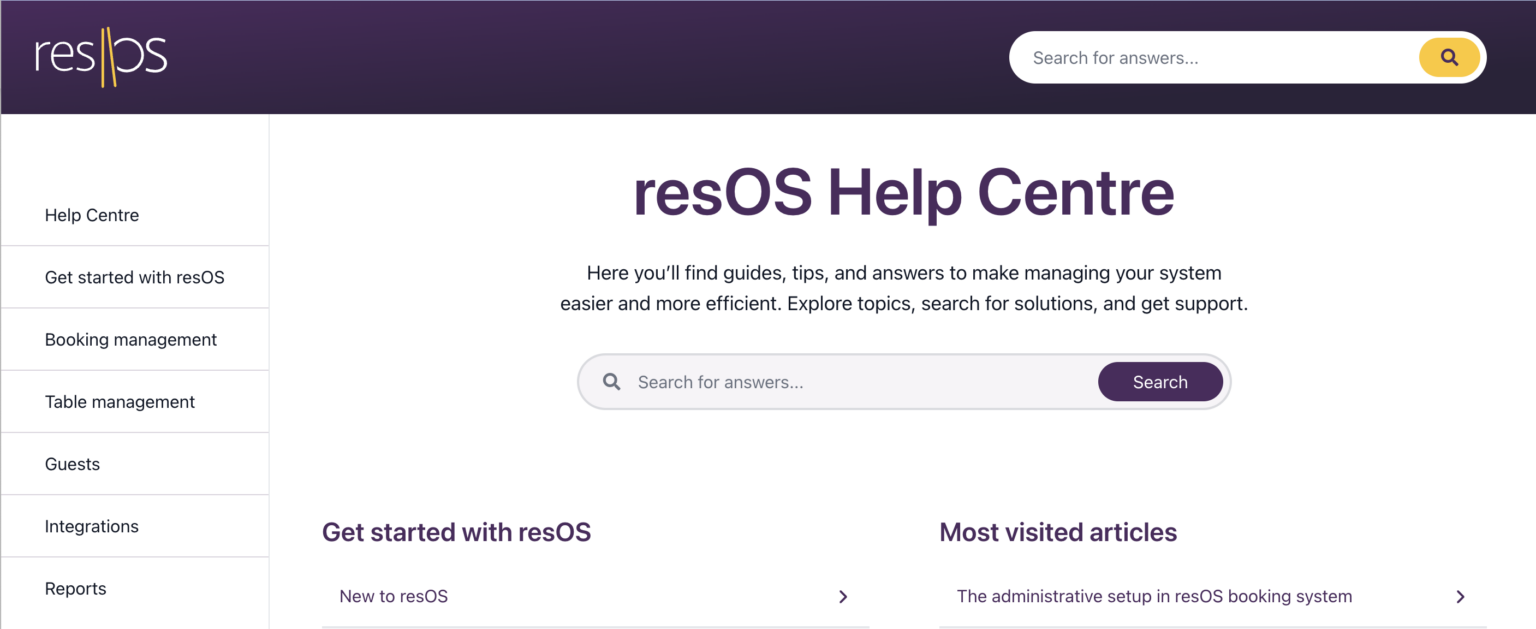
Task: Click the resOS logo in the header
Action: coord(101,57)
